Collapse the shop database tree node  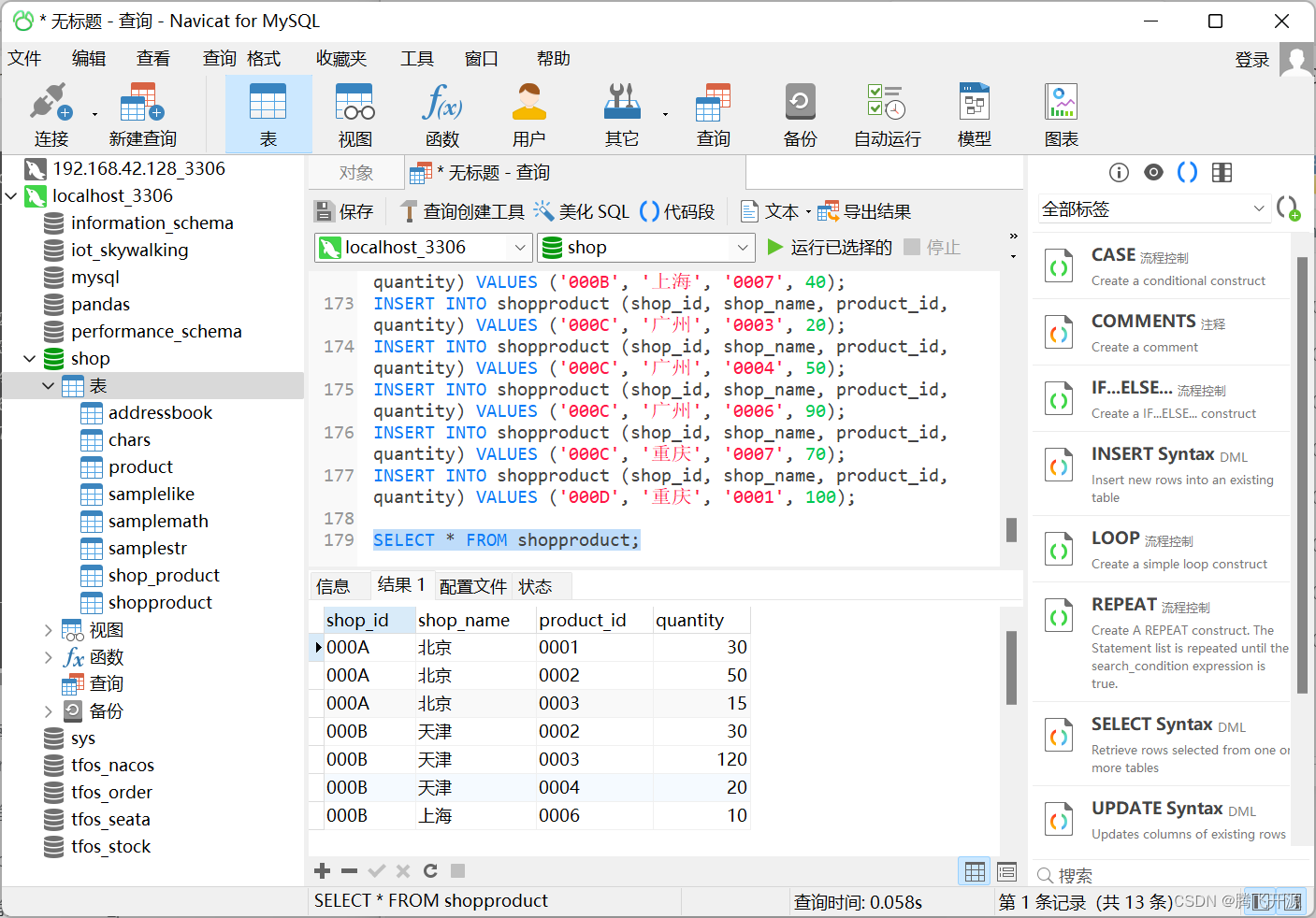tap(30, 359)
